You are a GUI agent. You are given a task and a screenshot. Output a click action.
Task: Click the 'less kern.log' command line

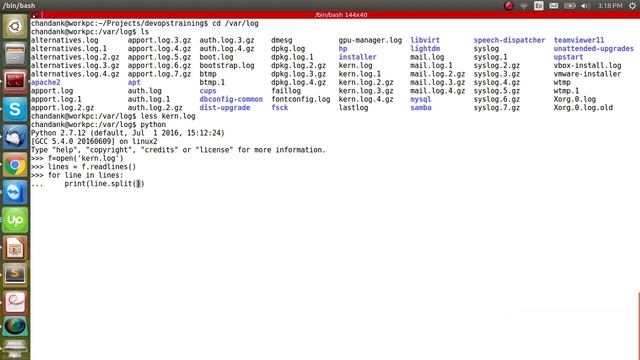[168, 116]
